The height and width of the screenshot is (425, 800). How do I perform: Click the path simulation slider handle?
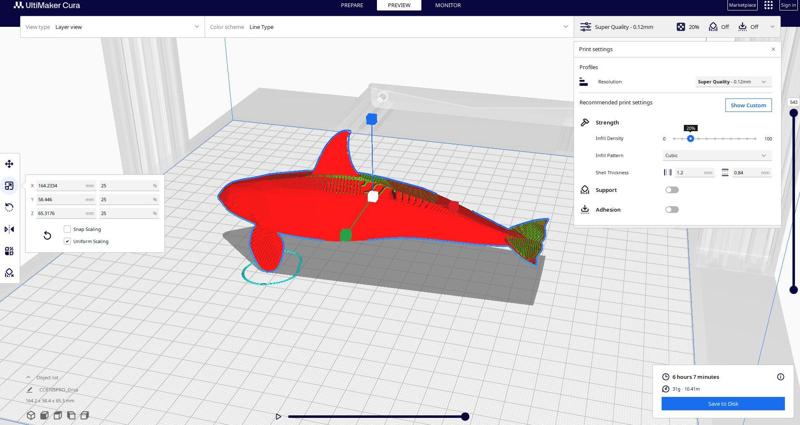click(x=465, y=416)
